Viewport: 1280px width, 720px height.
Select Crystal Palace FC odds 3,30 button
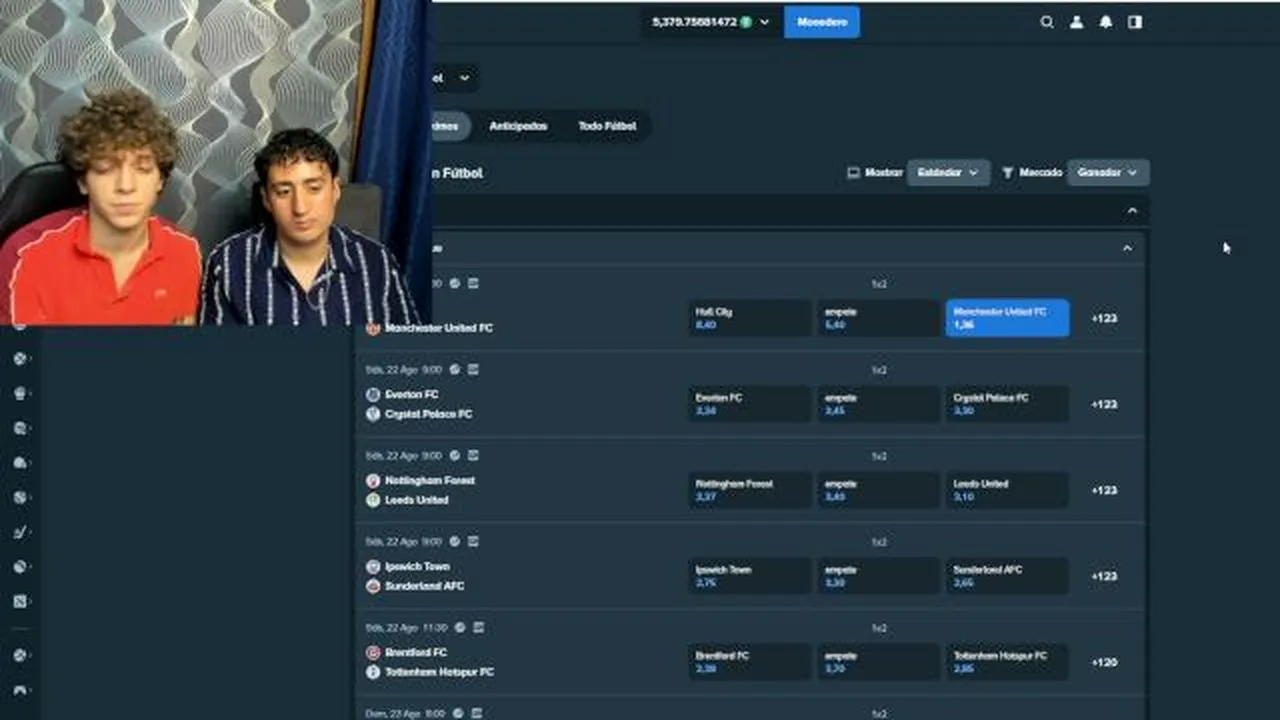click(x=1007, y=404)
